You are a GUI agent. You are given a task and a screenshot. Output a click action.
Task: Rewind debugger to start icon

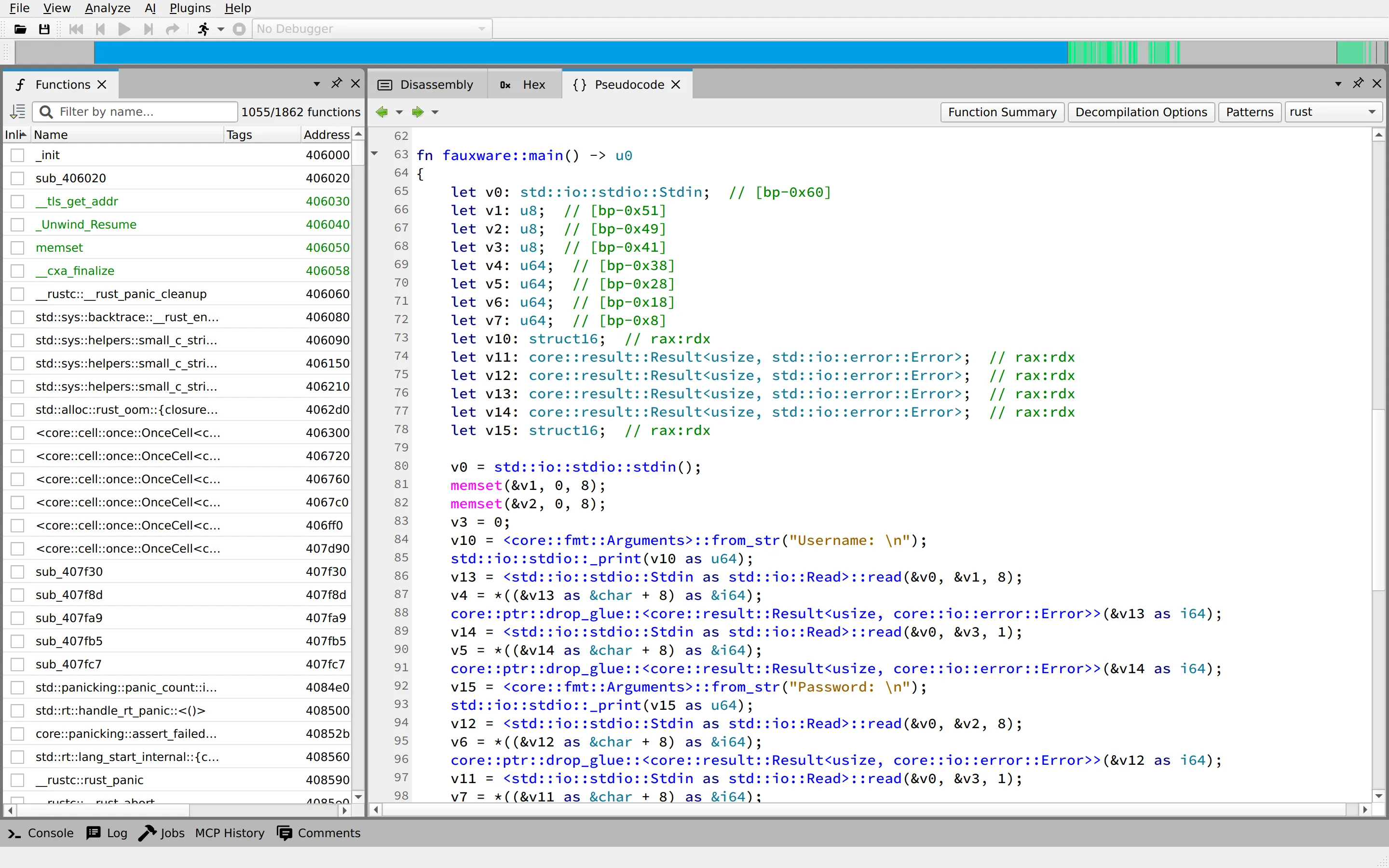(x=76, y=29)
